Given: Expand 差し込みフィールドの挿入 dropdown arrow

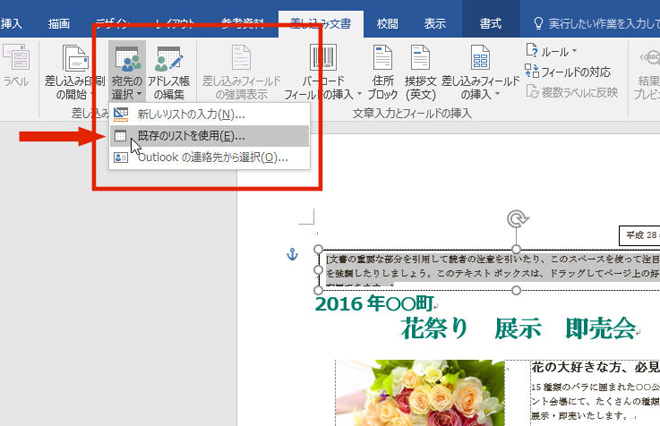Looking at the screenshot, I should 497,94.
